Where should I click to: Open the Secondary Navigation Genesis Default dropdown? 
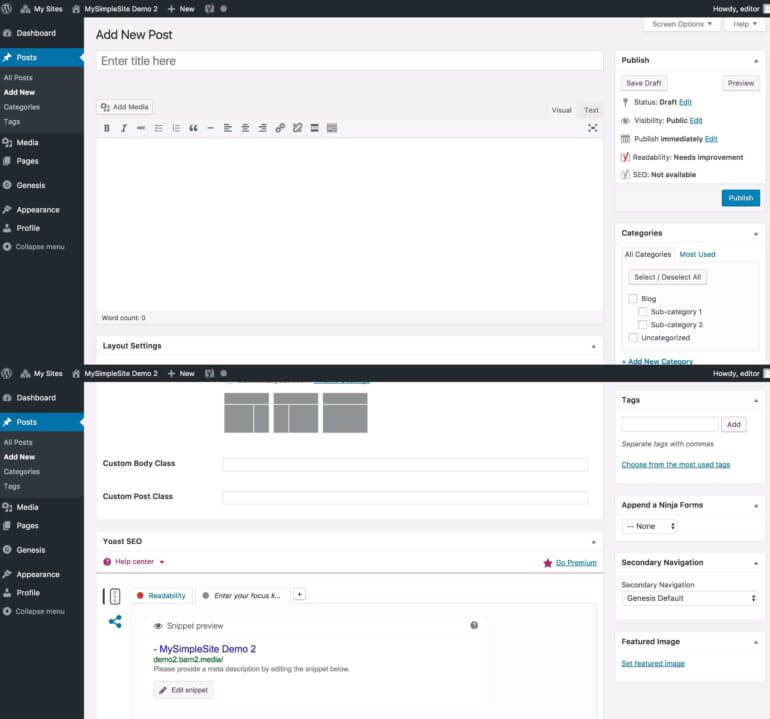pyautogui.click(x=689, y=598)
